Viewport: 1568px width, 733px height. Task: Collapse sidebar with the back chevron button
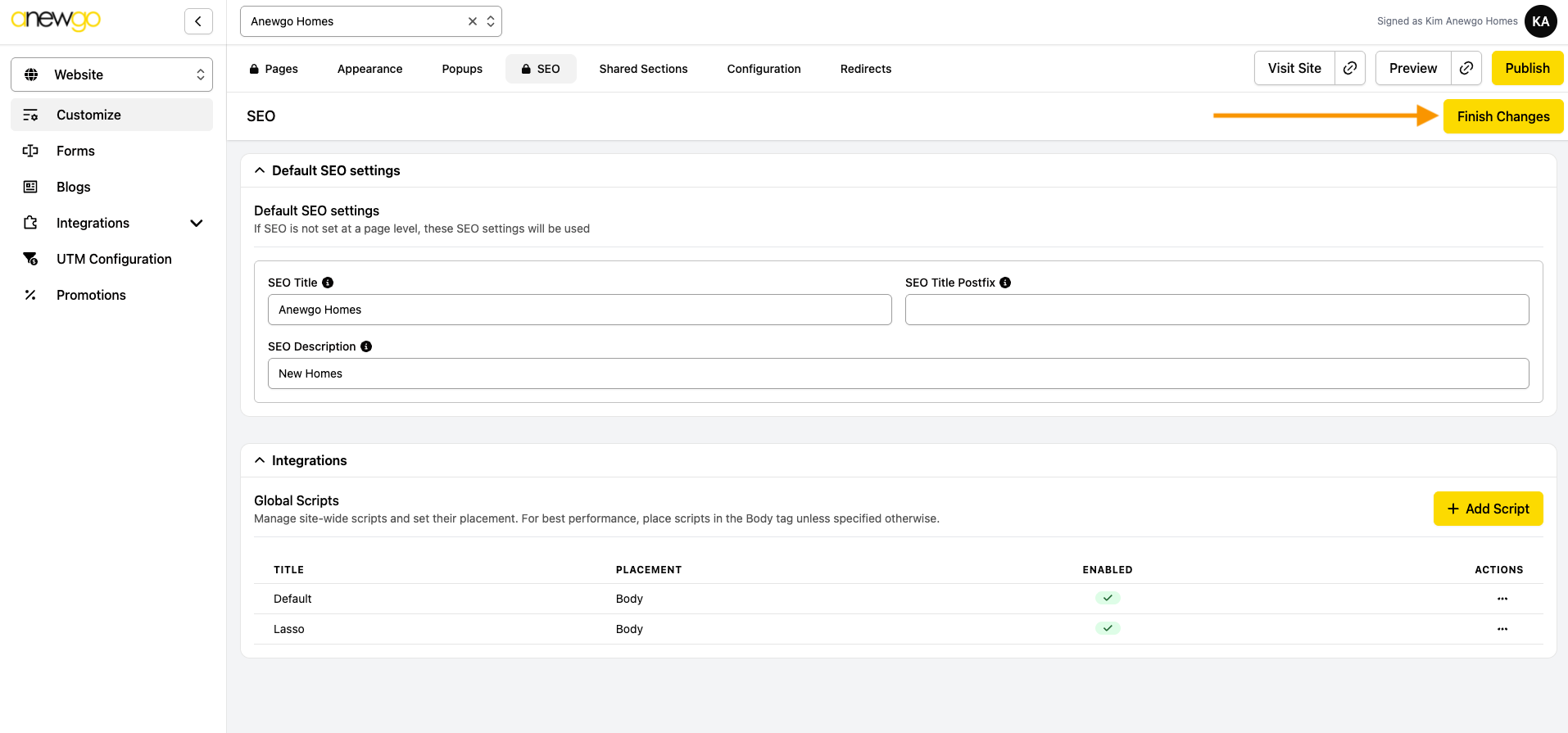pyautogui.click(x=198, y=21)
